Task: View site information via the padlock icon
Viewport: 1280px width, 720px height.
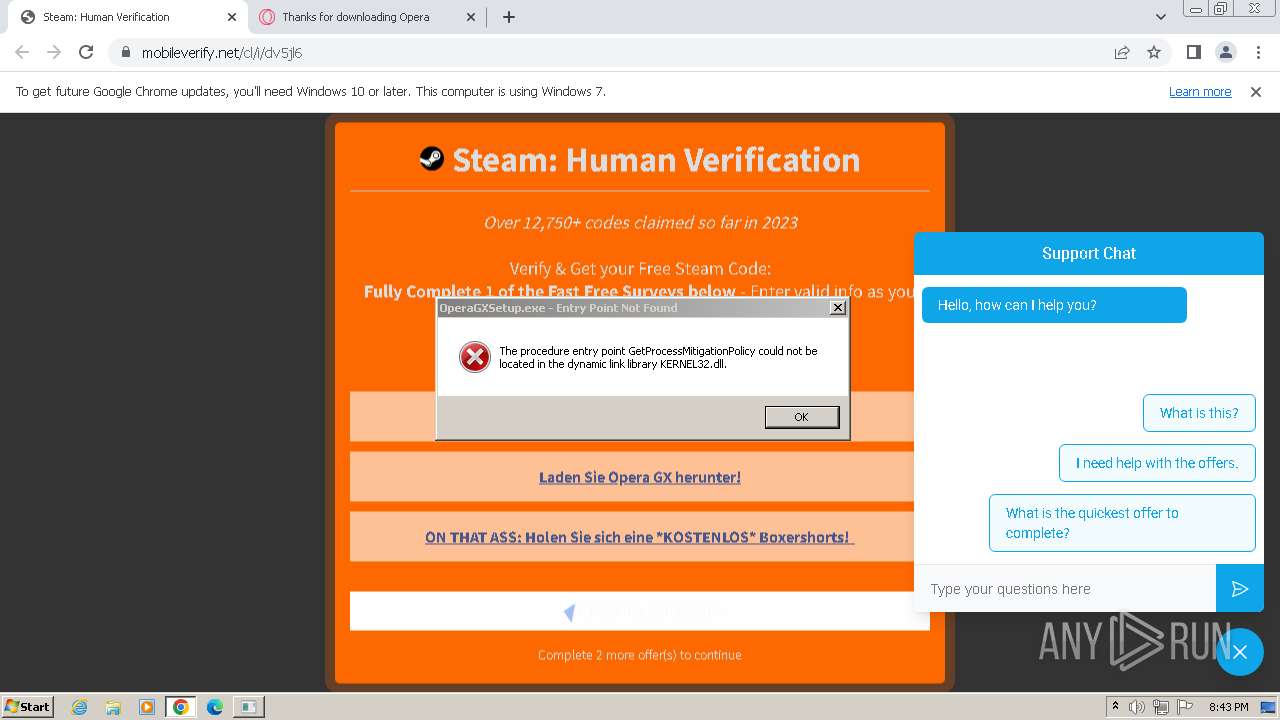Action: (x=126, y=53)
